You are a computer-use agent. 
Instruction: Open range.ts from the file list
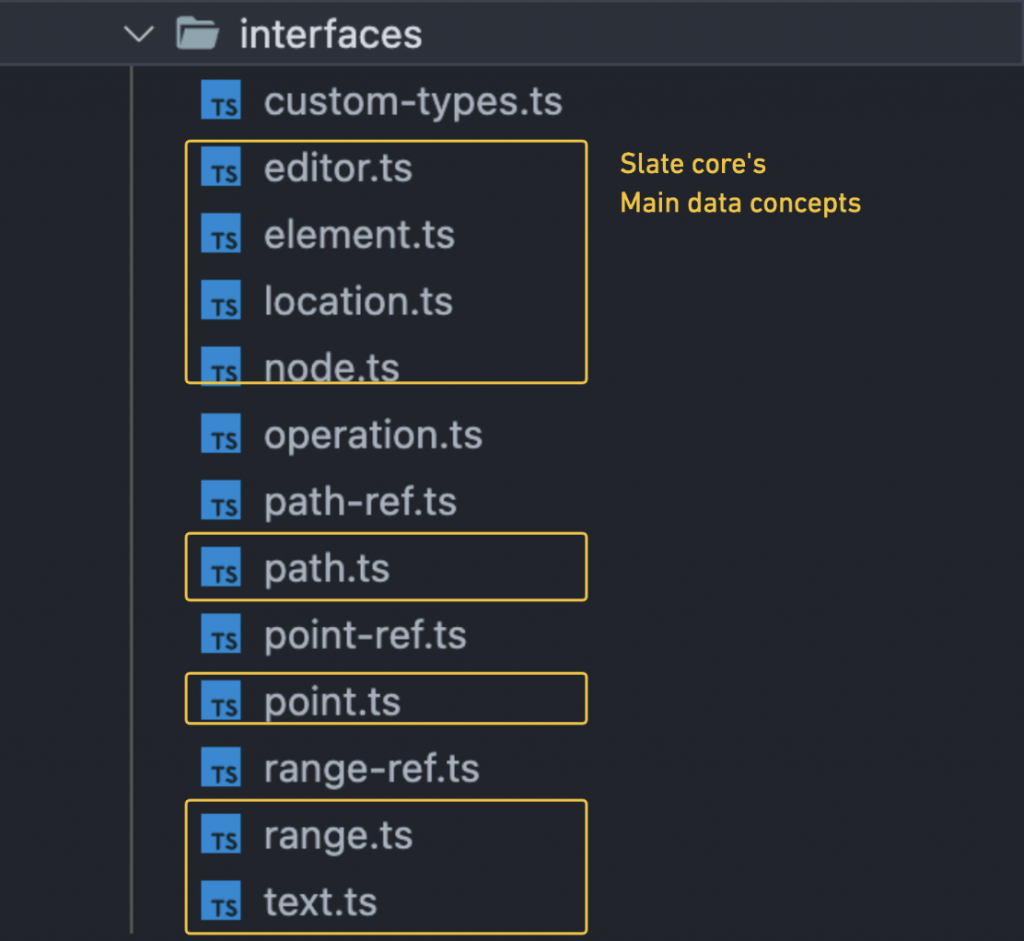pos(337,835)
